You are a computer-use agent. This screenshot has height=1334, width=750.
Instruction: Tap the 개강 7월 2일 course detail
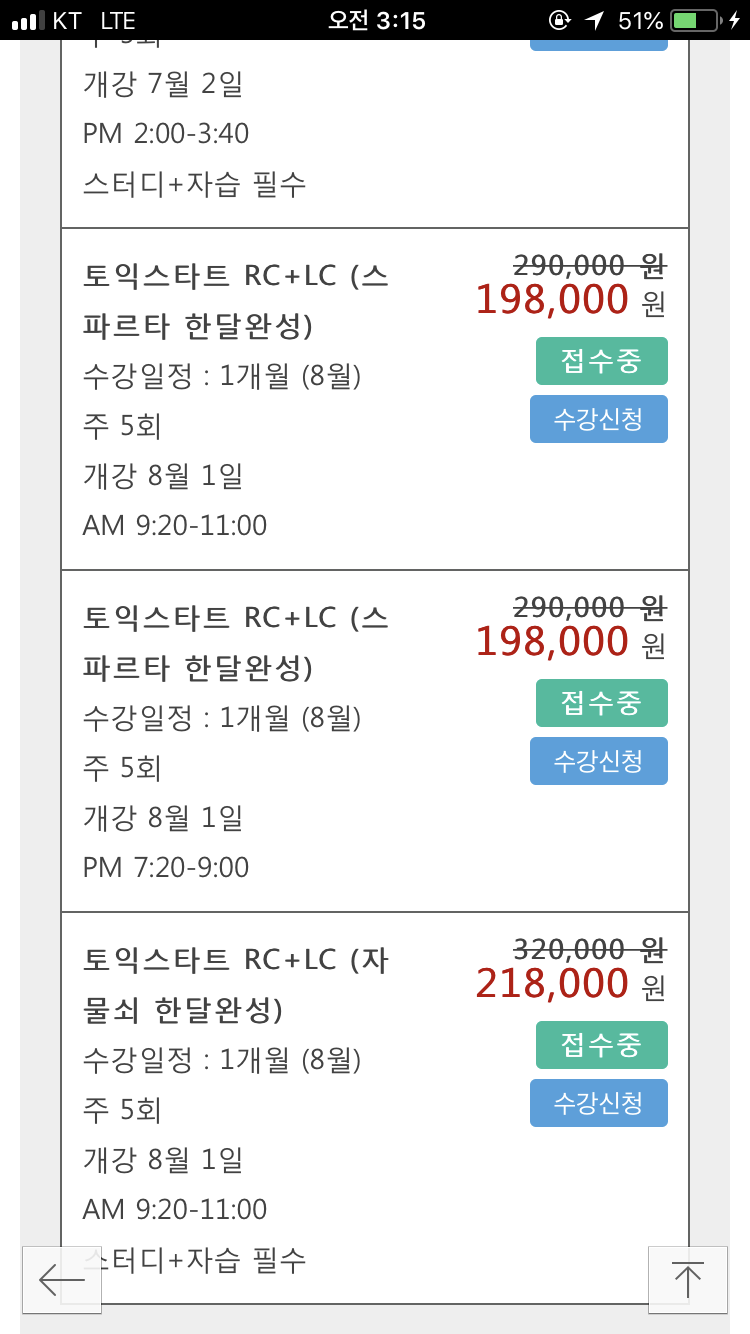pyautogui.click(x=162, y=84)
